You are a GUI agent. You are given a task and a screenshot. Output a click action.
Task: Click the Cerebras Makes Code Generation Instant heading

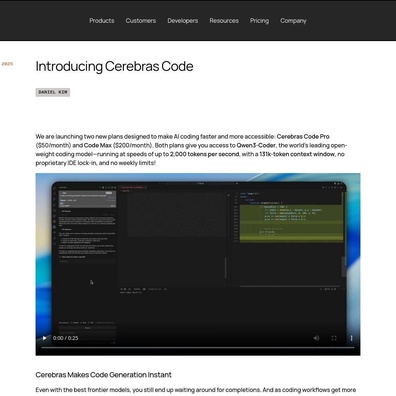103,375
